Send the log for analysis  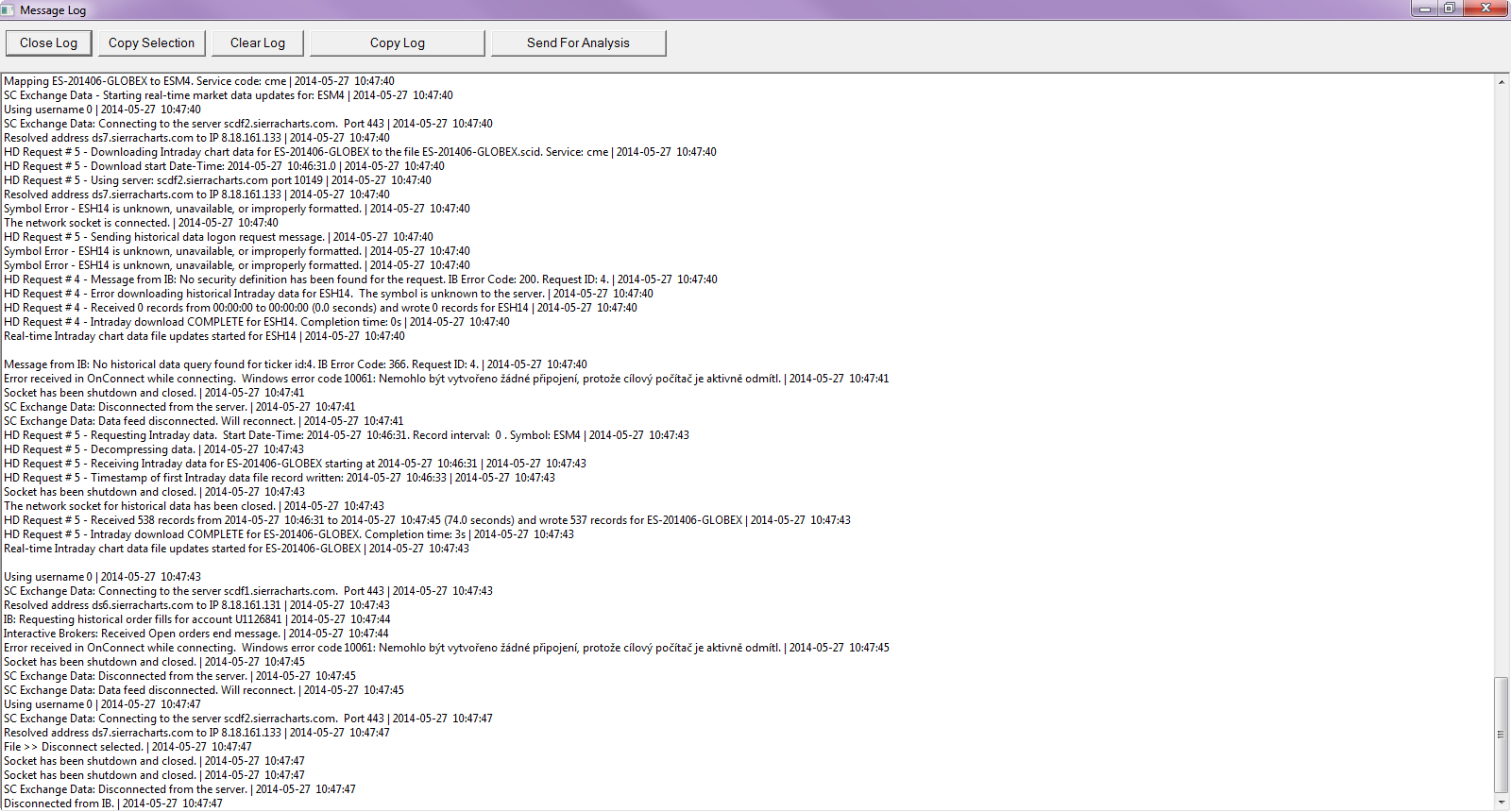click(x=578, y=43)
